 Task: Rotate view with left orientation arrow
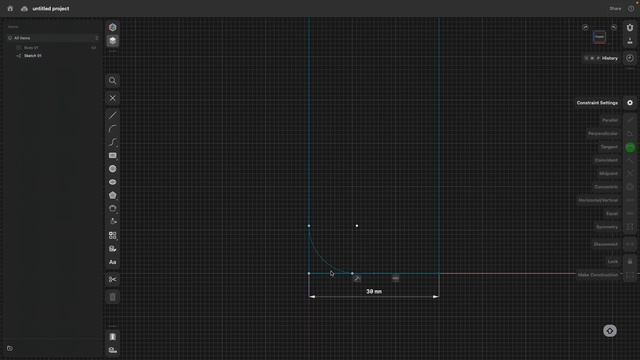tap(585, 27)
